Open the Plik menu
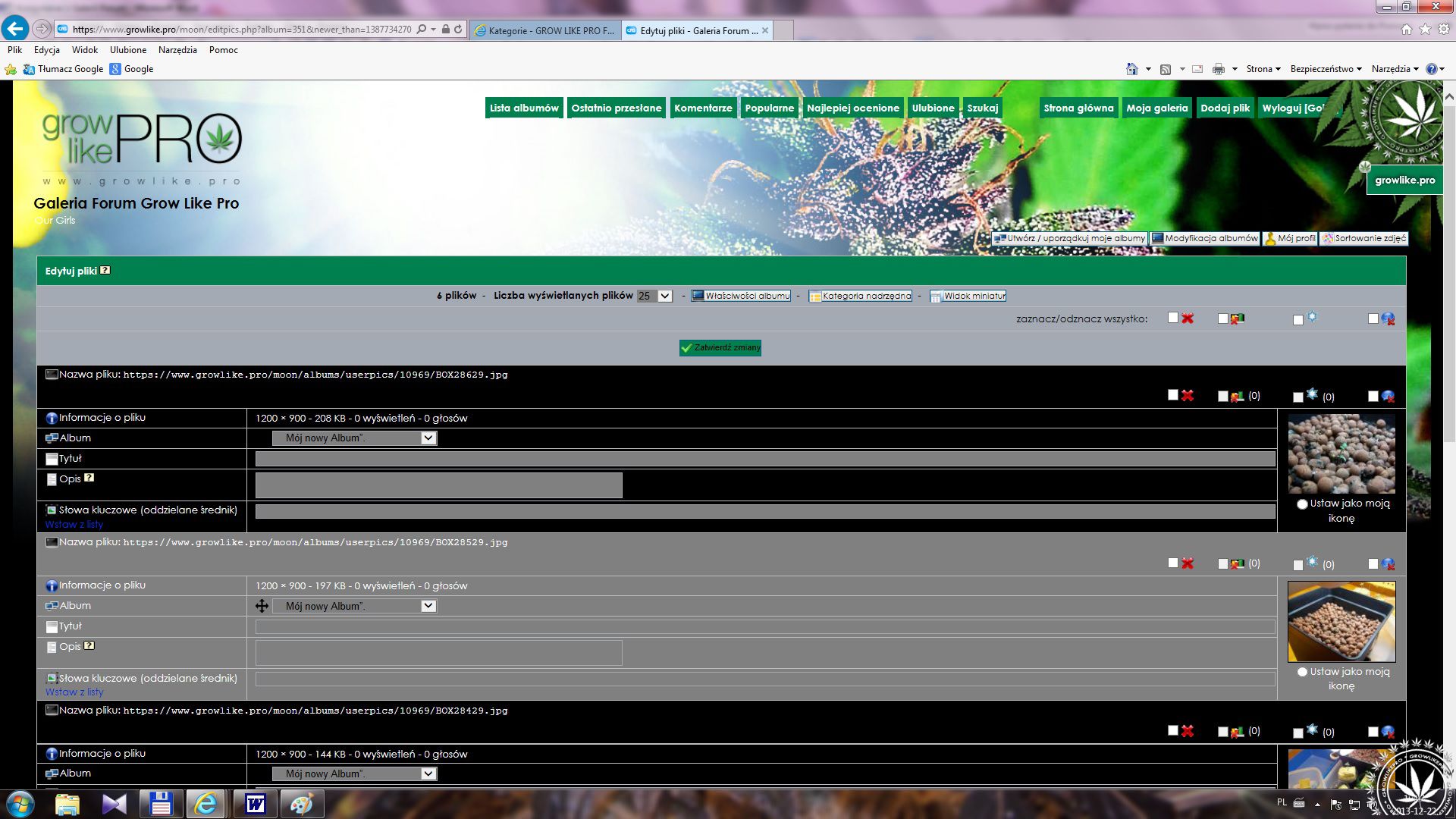Screen dimensions: 1456x819 (x=15, y=50)
